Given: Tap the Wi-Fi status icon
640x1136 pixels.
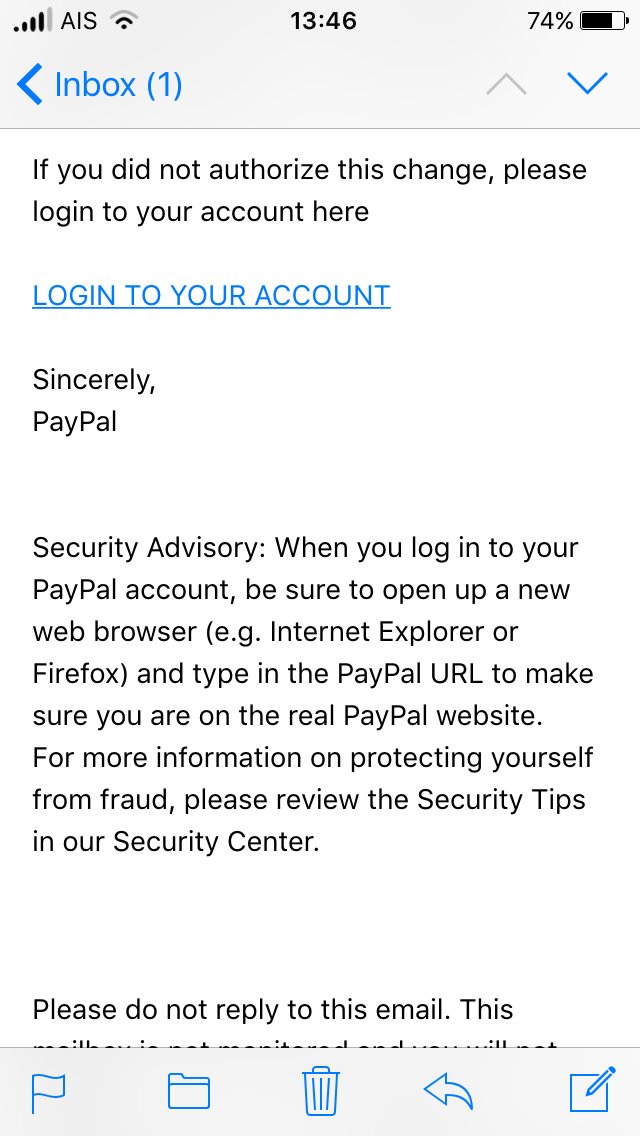Looking at the screenshot, I should point(124,20).
